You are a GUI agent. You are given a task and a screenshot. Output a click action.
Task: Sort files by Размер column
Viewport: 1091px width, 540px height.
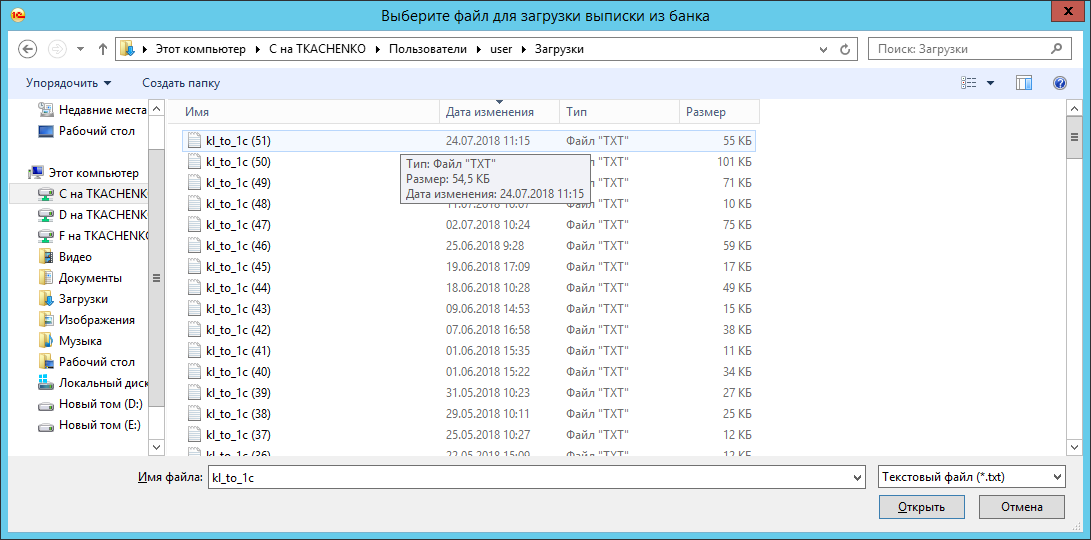(706, 112)
